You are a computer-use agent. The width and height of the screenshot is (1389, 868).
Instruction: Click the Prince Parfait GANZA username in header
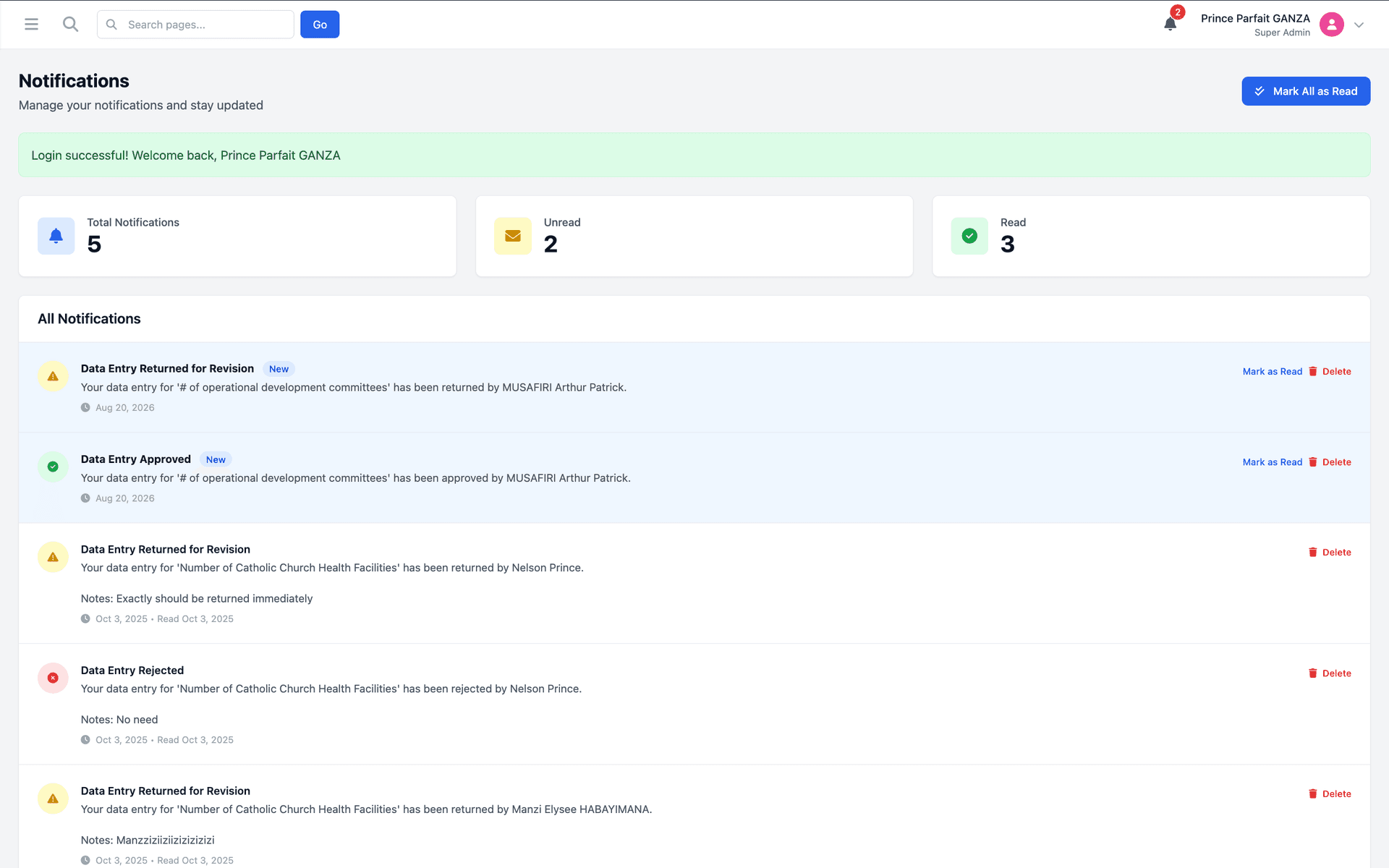point(1255,18)
